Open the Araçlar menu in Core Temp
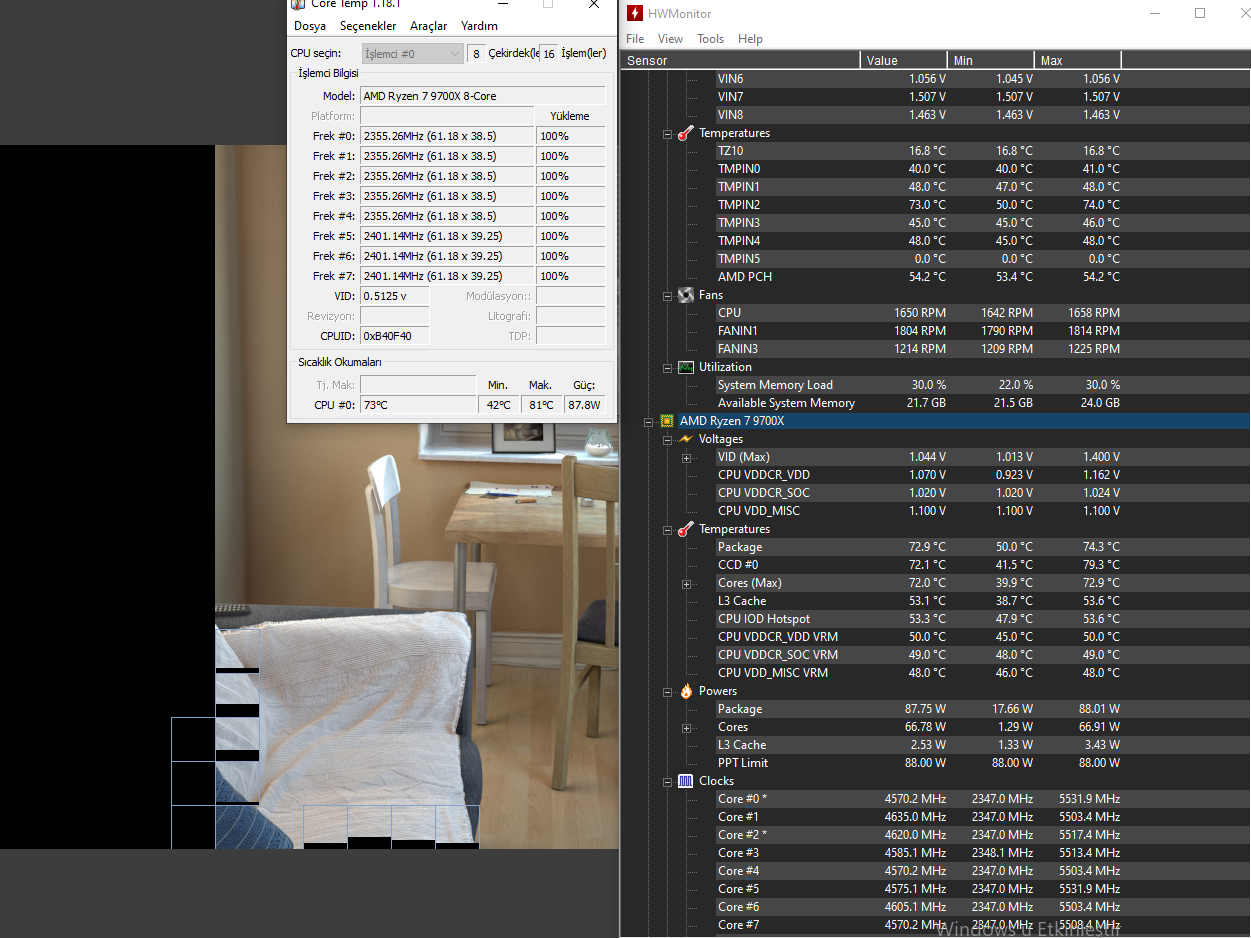This screenshot has height=938, width=1251. 429,26
